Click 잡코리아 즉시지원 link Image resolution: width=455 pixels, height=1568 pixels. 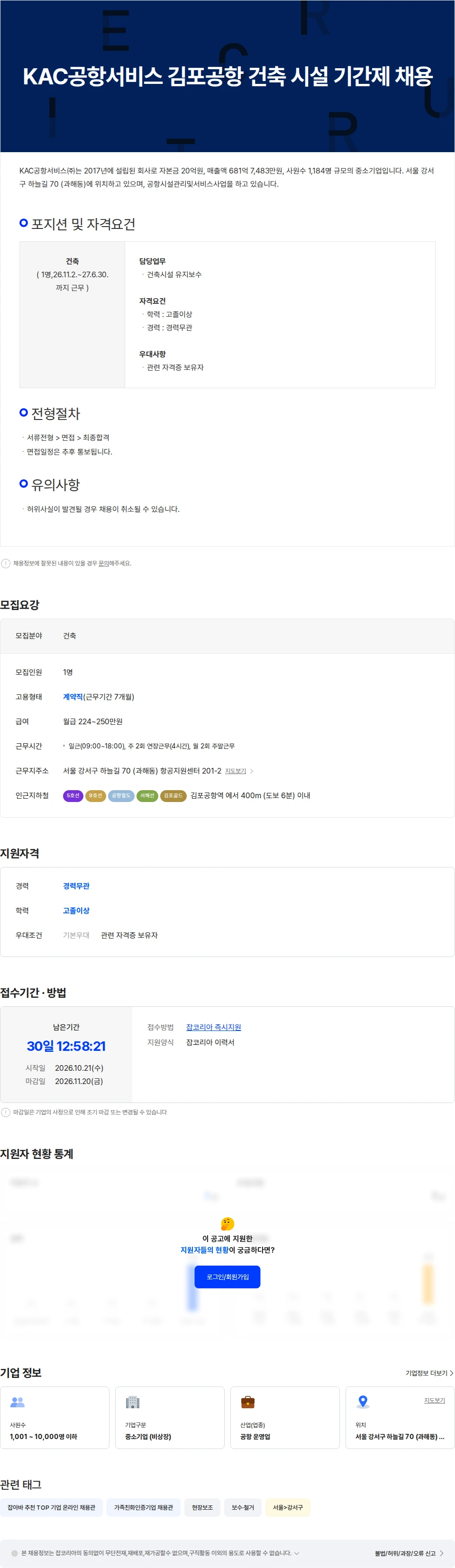213,1028
